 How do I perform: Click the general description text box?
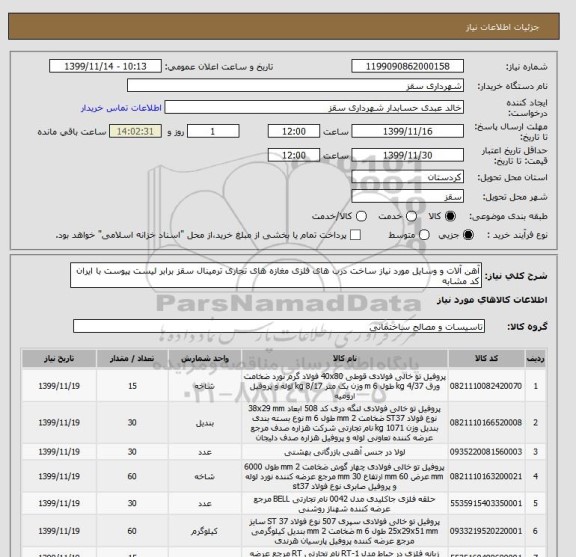[276, 275]
